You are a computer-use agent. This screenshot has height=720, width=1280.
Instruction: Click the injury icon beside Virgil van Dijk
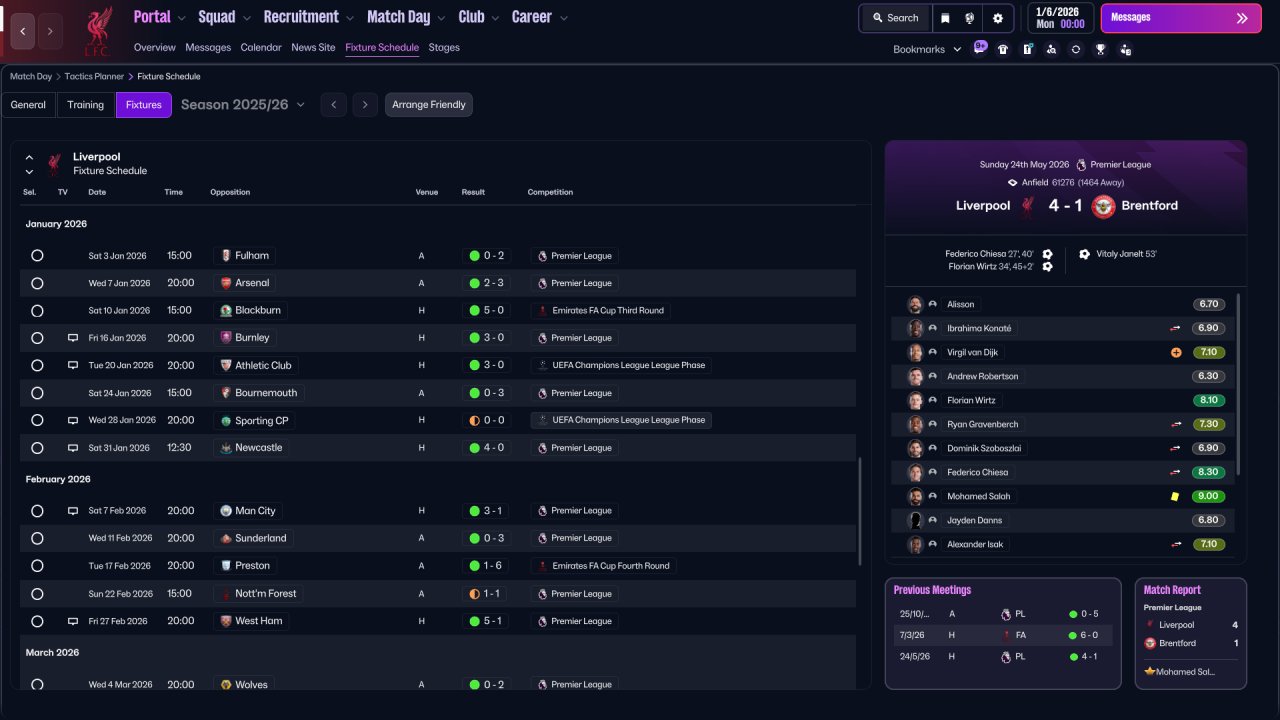click(1176, 353)
